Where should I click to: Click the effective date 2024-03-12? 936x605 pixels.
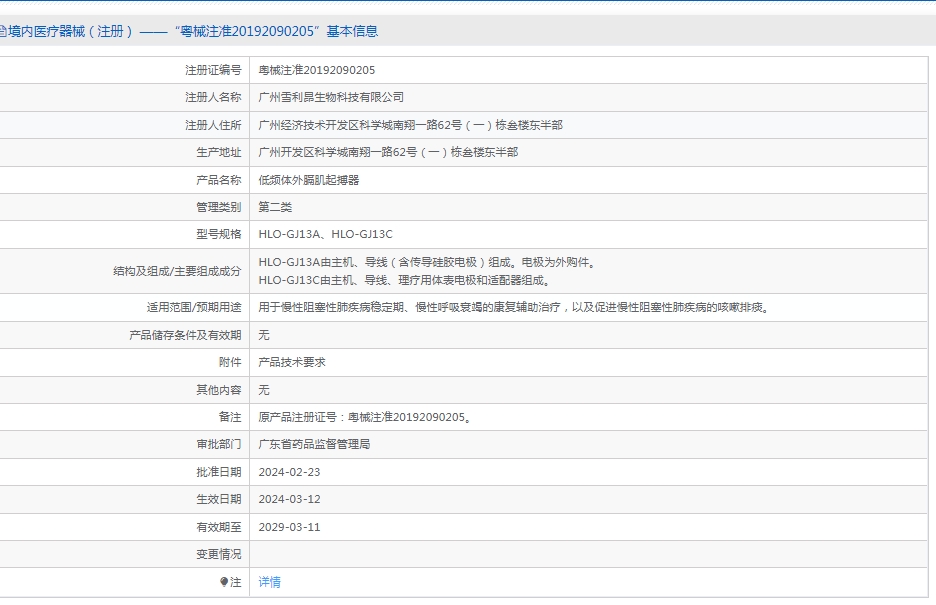(x=289, y=499)
